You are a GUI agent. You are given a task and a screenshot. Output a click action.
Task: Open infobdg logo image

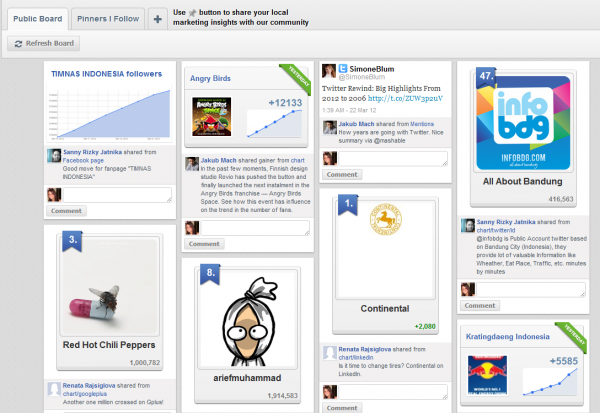tap(523, 123)
